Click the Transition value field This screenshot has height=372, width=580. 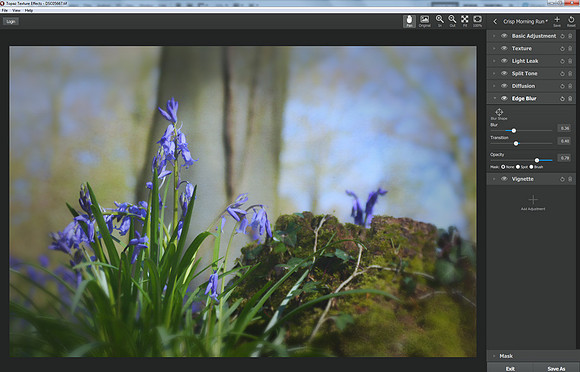pos(564,141)
